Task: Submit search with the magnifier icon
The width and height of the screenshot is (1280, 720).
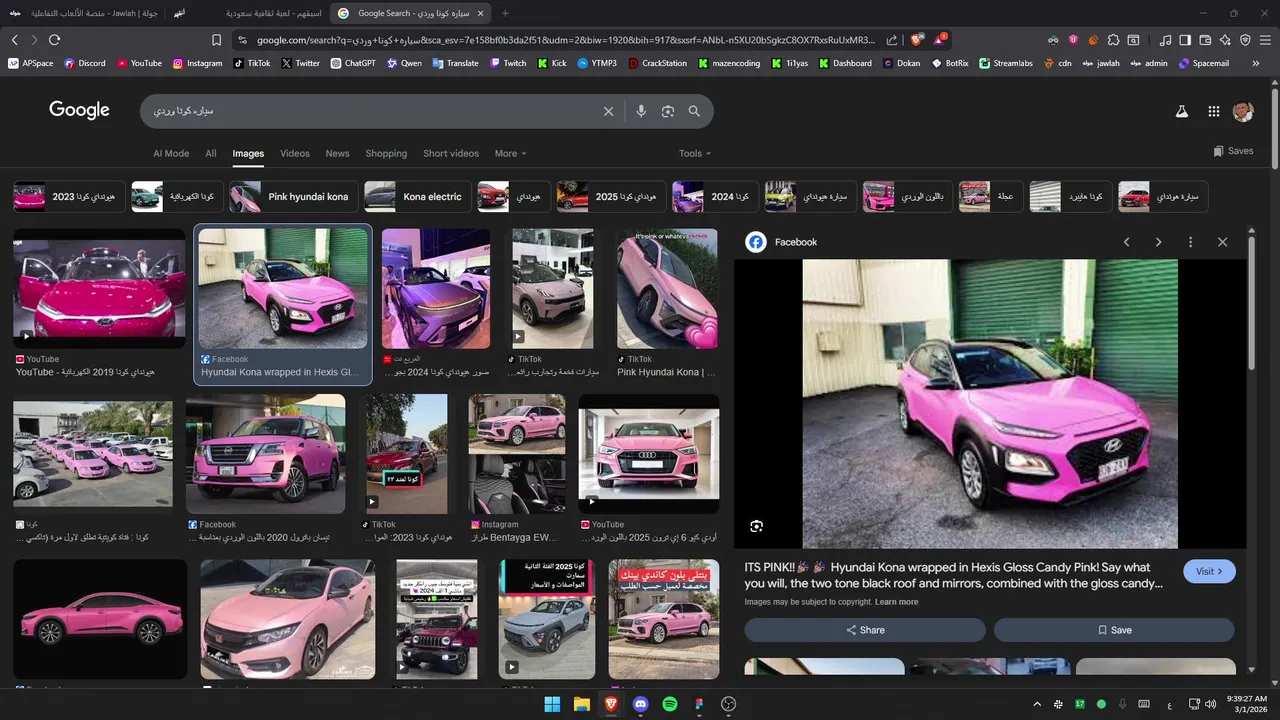Action: [x=694, y=111]
